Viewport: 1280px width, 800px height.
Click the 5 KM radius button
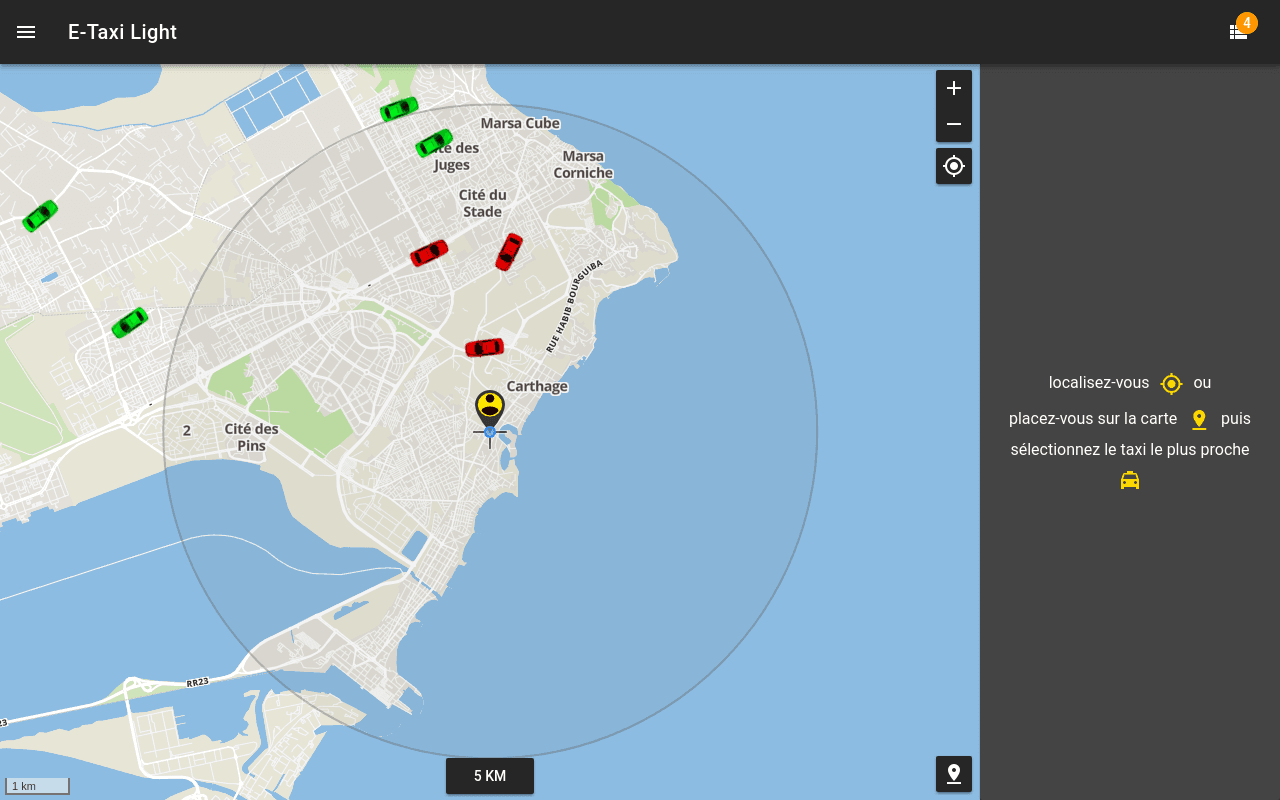pos(490,776)
